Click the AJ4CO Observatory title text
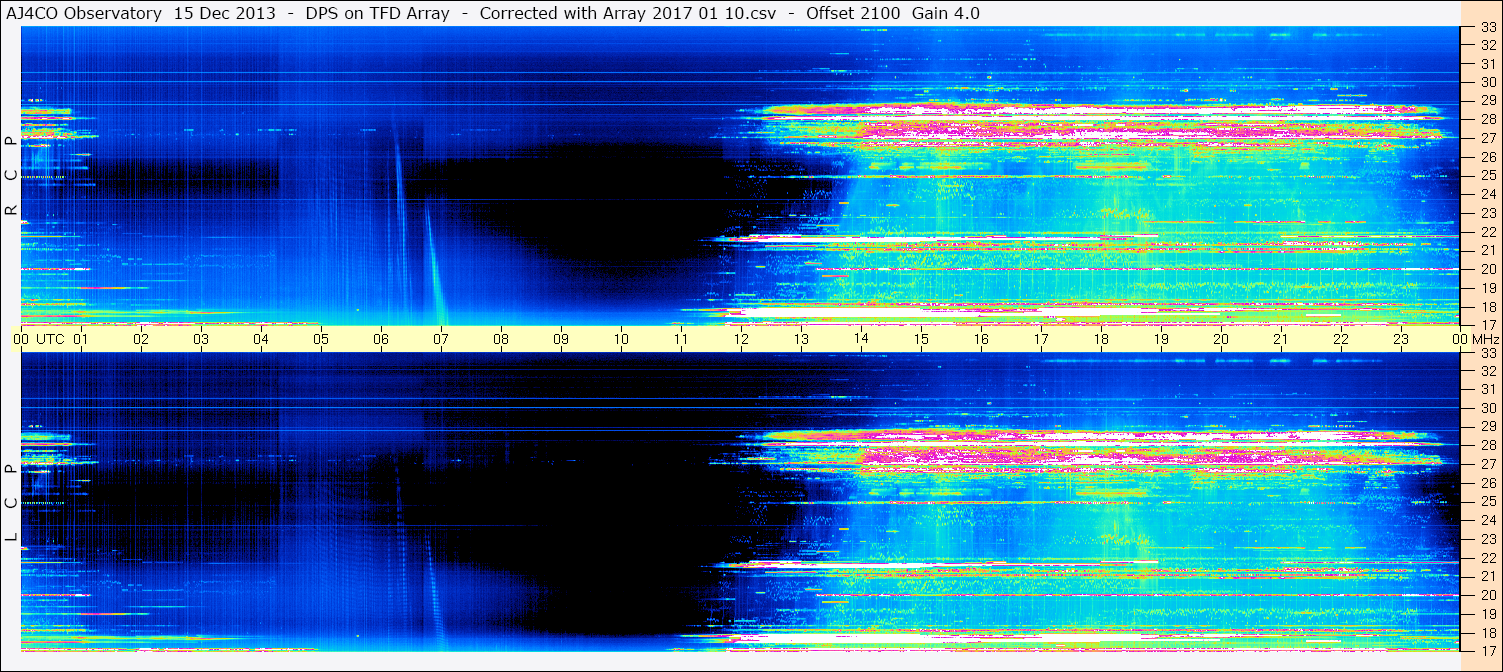Image resolution: width=1503 pixels, height=672 pixels. 84,13
